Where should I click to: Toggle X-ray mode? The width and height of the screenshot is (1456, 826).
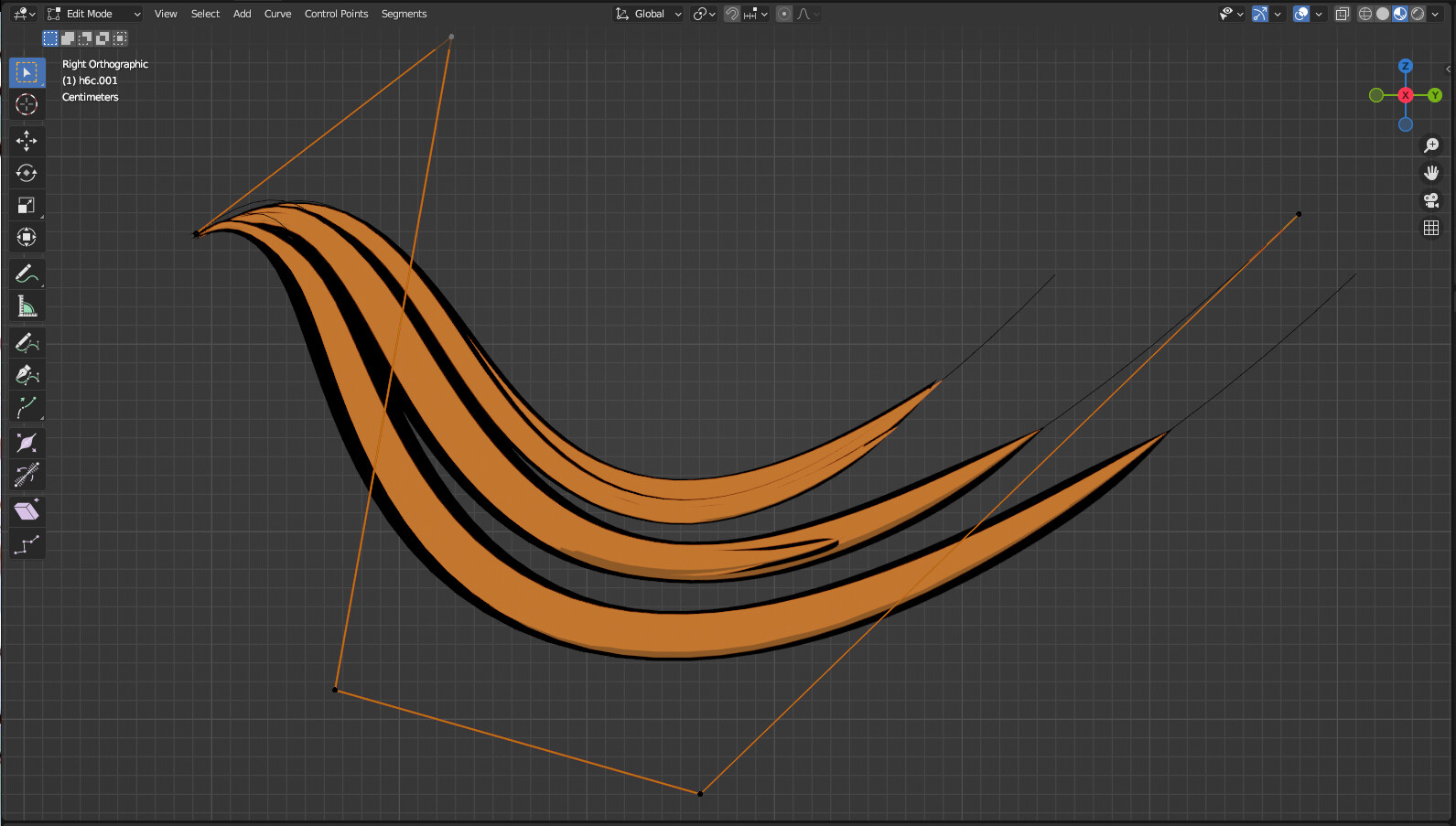coord(1343,14)
